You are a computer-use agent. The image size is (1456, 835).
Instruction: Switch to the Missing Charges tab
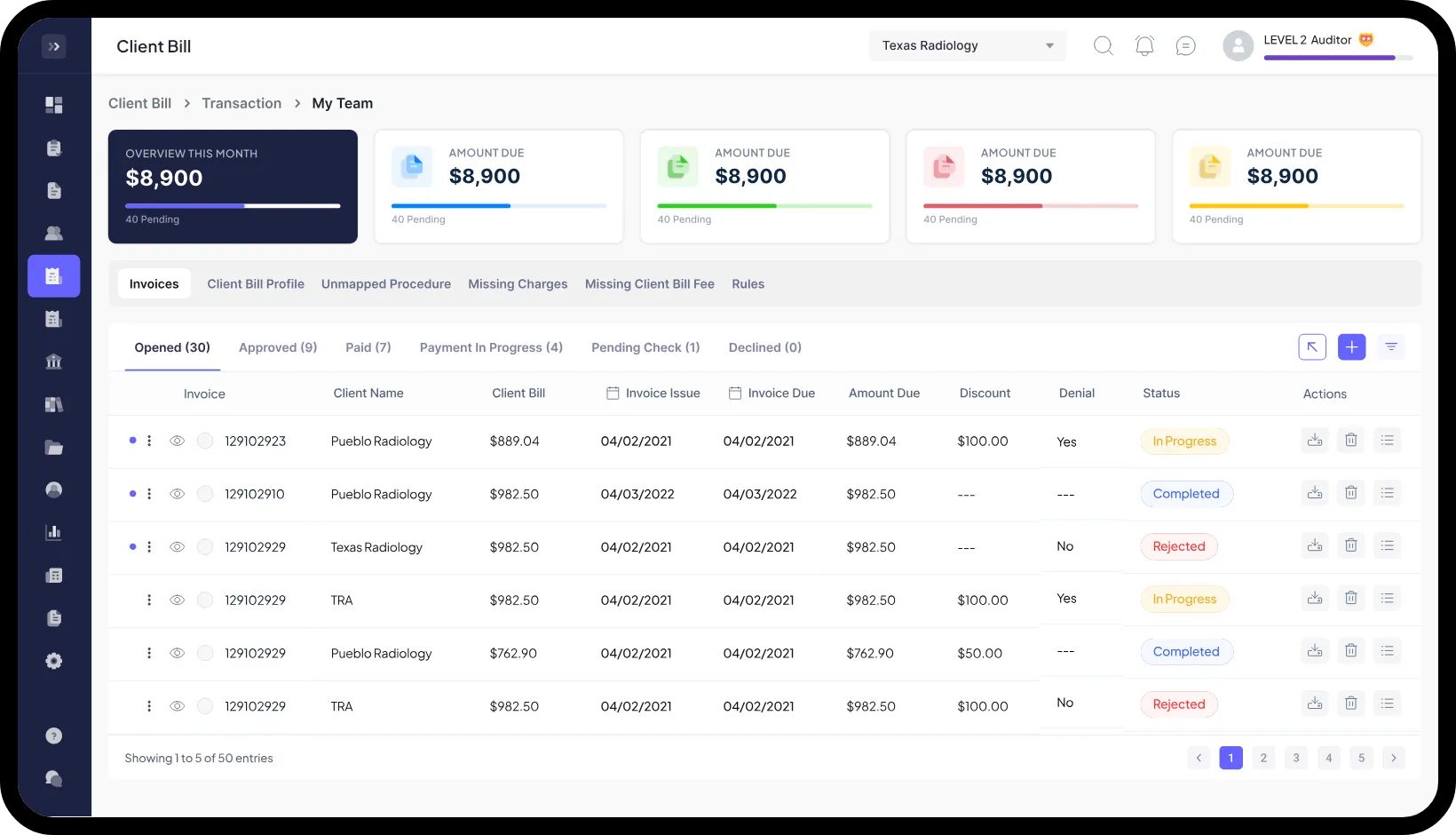coord(518,284)
